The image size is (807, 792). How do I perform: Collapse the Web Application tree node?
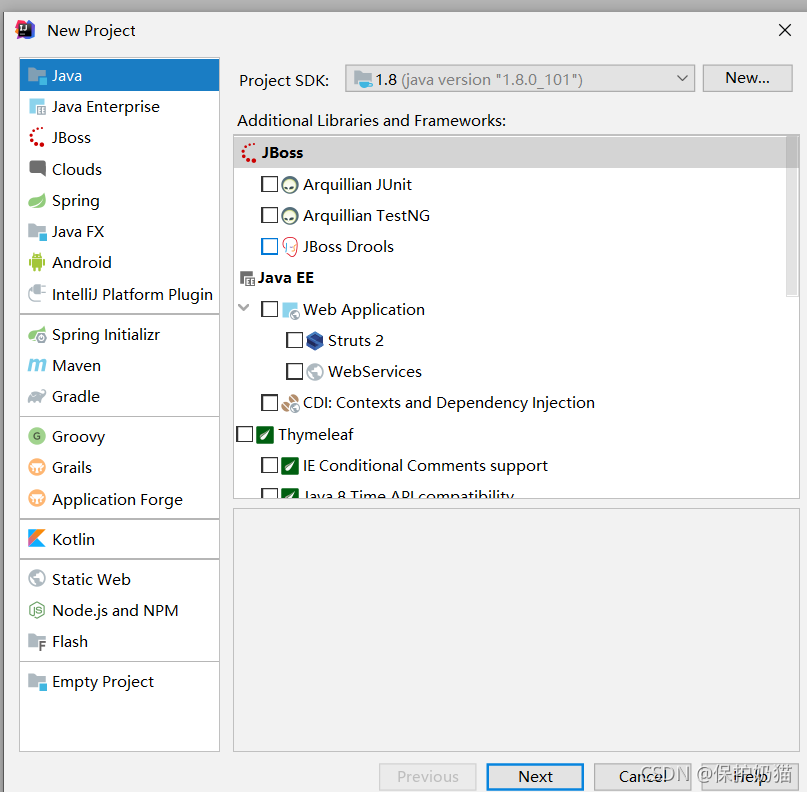coord(244,308)
